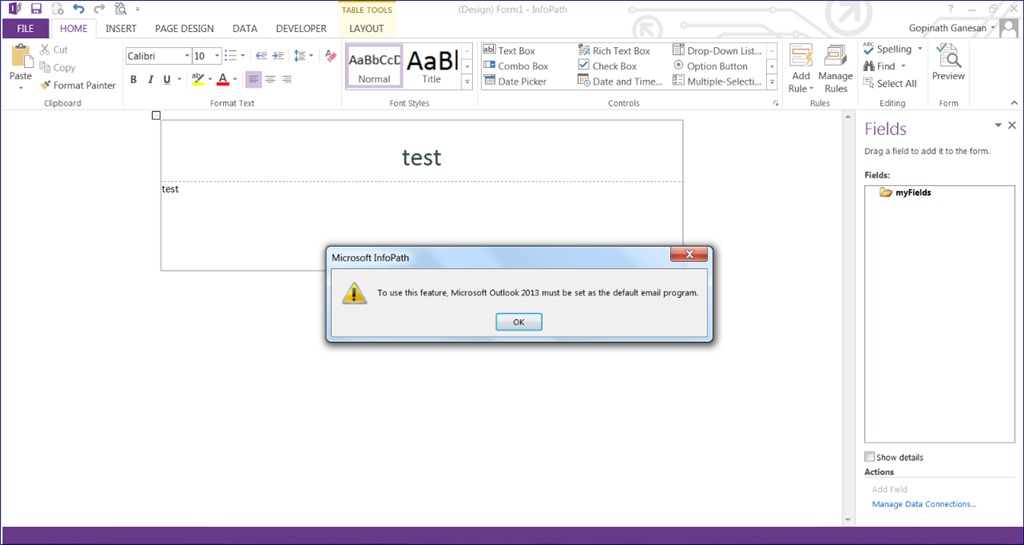Toggle italic formatting
Viewport: 1024px width, 545px height.
coord(150,80)
